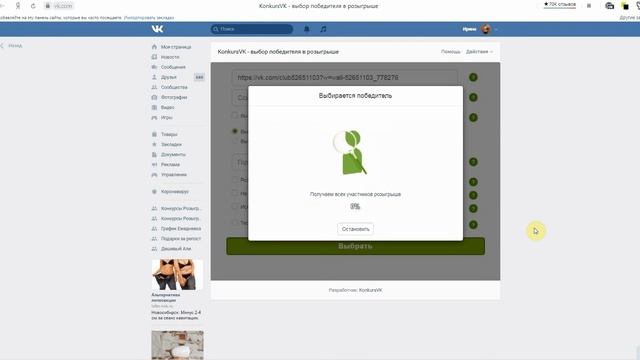Open the Помощь link

point(451,52)
